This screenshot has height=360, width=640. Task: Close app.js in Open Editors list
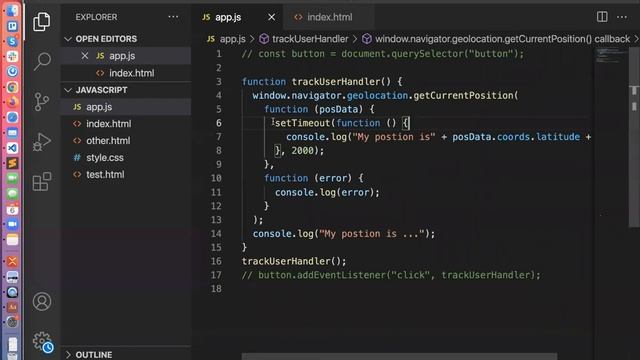click(x=84, y=56)
